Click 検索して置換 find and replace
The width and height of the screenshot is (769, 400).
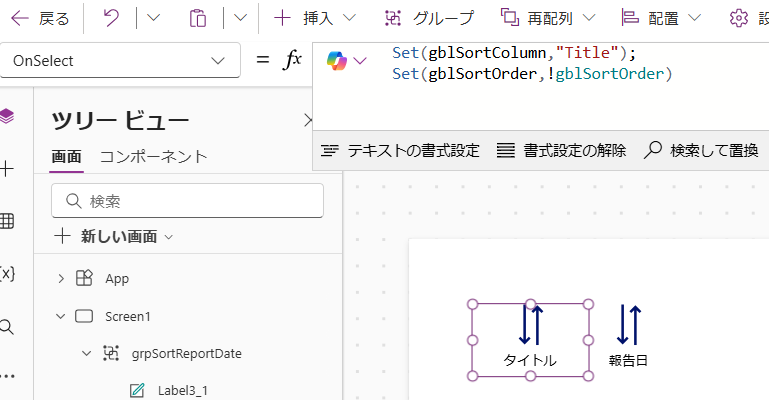(x=701, y=150)
